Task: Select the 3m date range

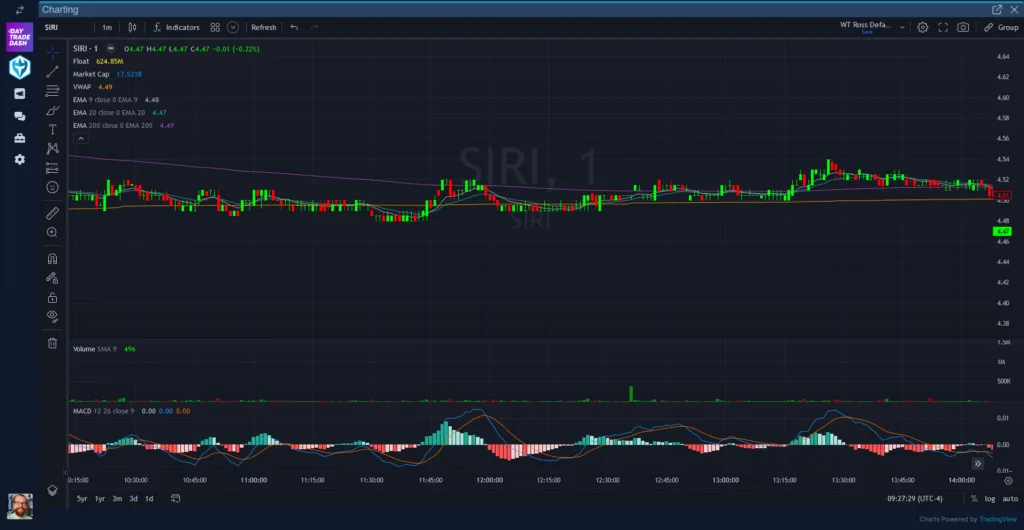Action: (x=117, y=499)
